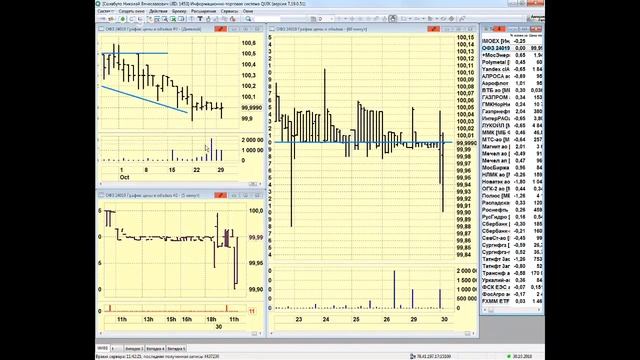Screen dimensions: 640x360
Task: Select the МТС-ао row
Action: (512, 140)
